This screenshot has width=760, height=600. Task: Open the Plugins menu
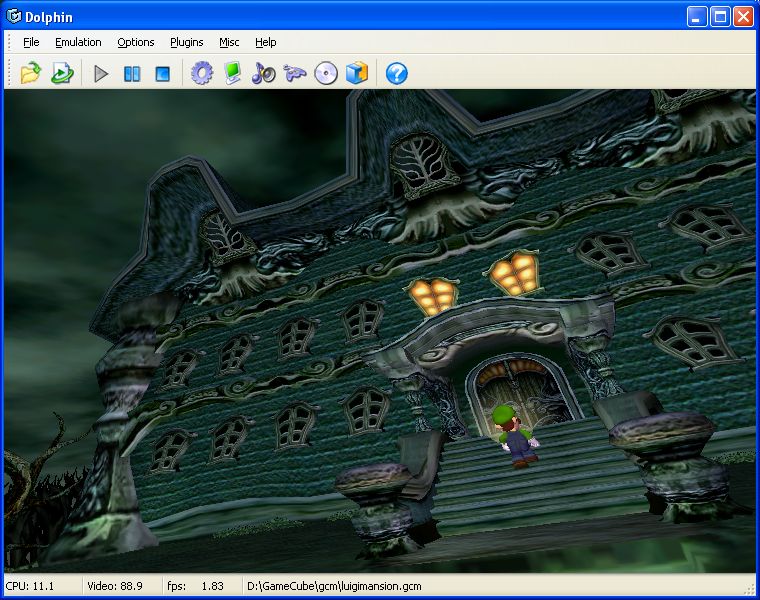point(187,42)
